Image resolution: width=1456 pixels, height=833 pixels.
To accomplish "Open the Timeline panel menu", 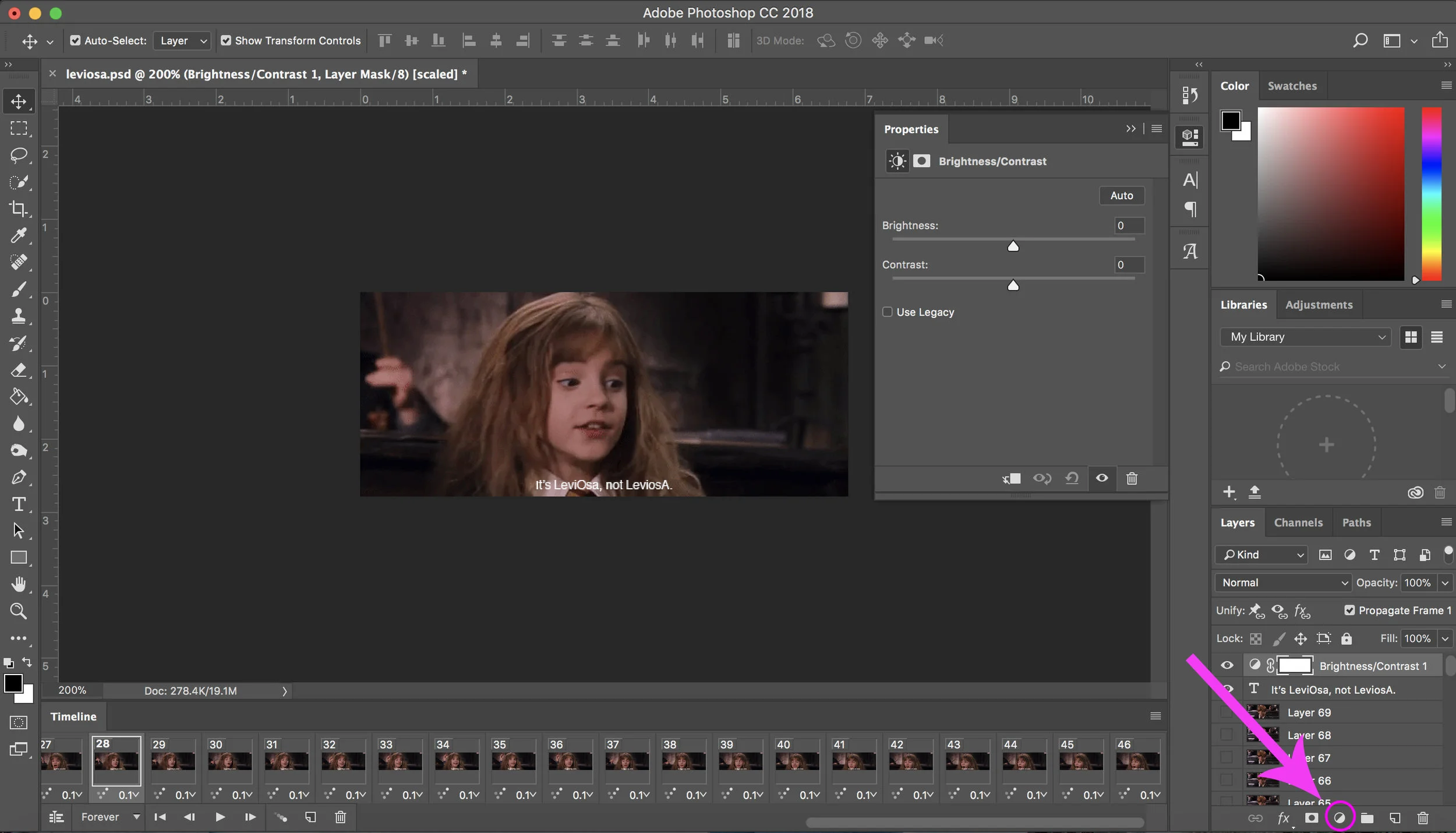I will click(1155, 716).
